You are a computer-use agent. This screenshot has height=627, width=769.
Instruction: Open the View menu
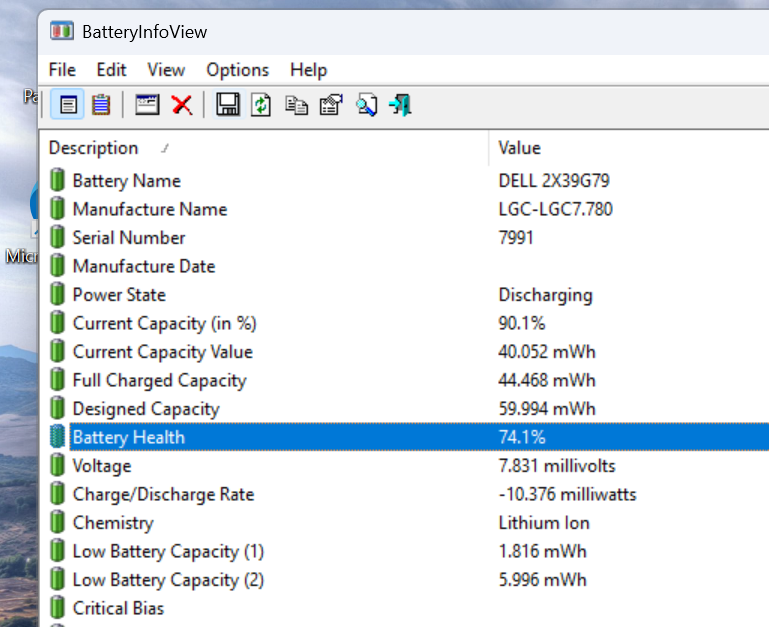pos(166,70)
